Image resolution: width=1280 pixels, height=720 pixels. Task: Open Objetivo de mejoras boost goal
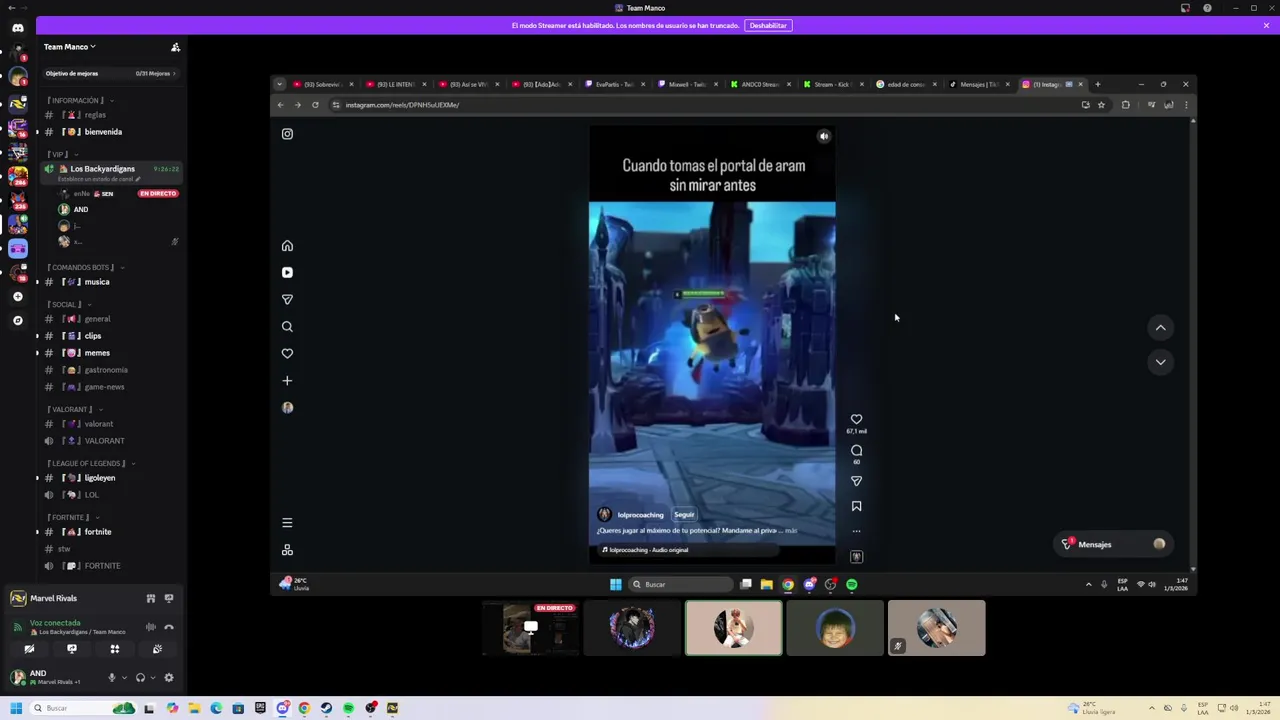(110, 73)
